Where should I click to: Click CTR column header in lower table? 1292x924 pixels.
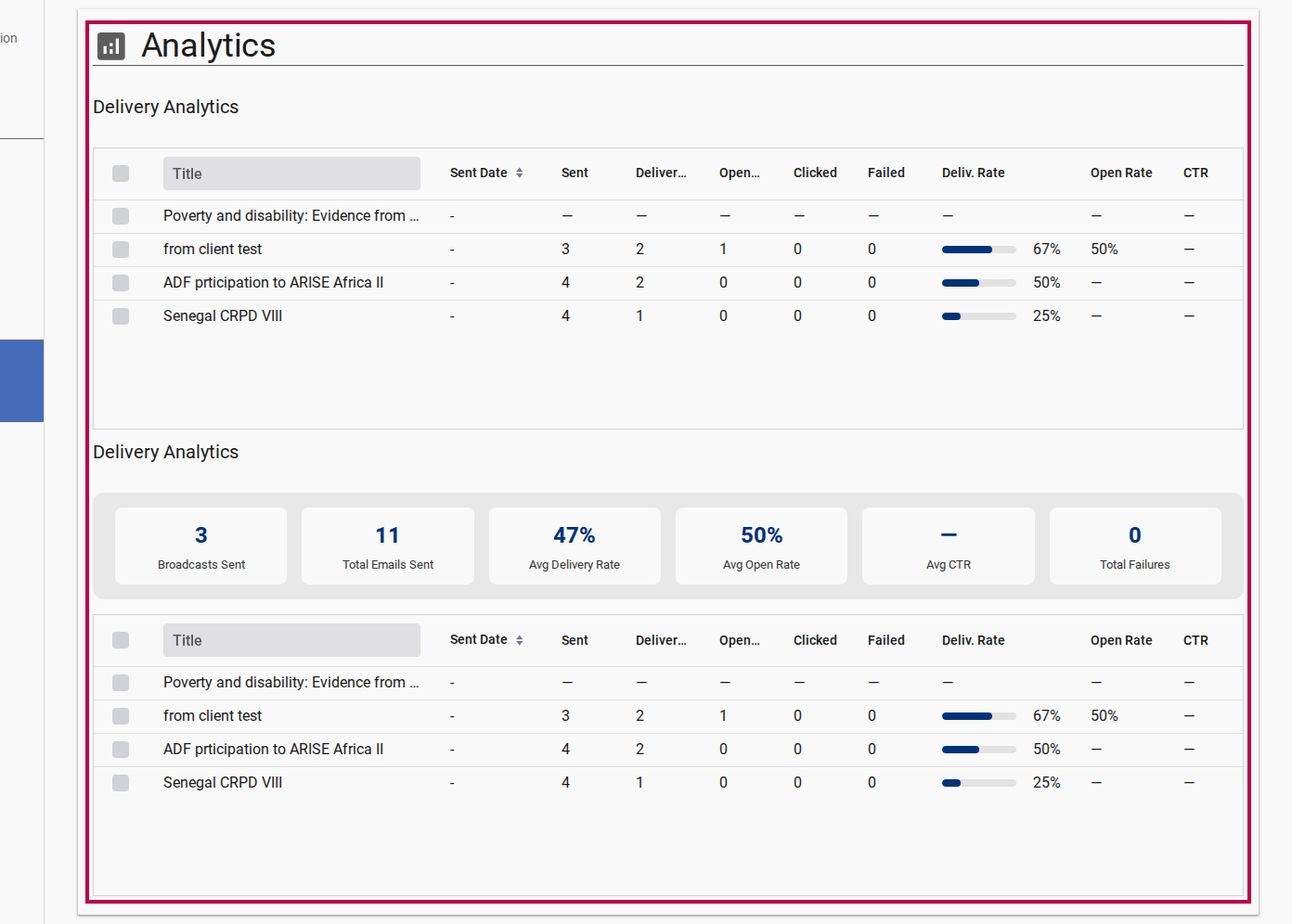(1195, 640)
